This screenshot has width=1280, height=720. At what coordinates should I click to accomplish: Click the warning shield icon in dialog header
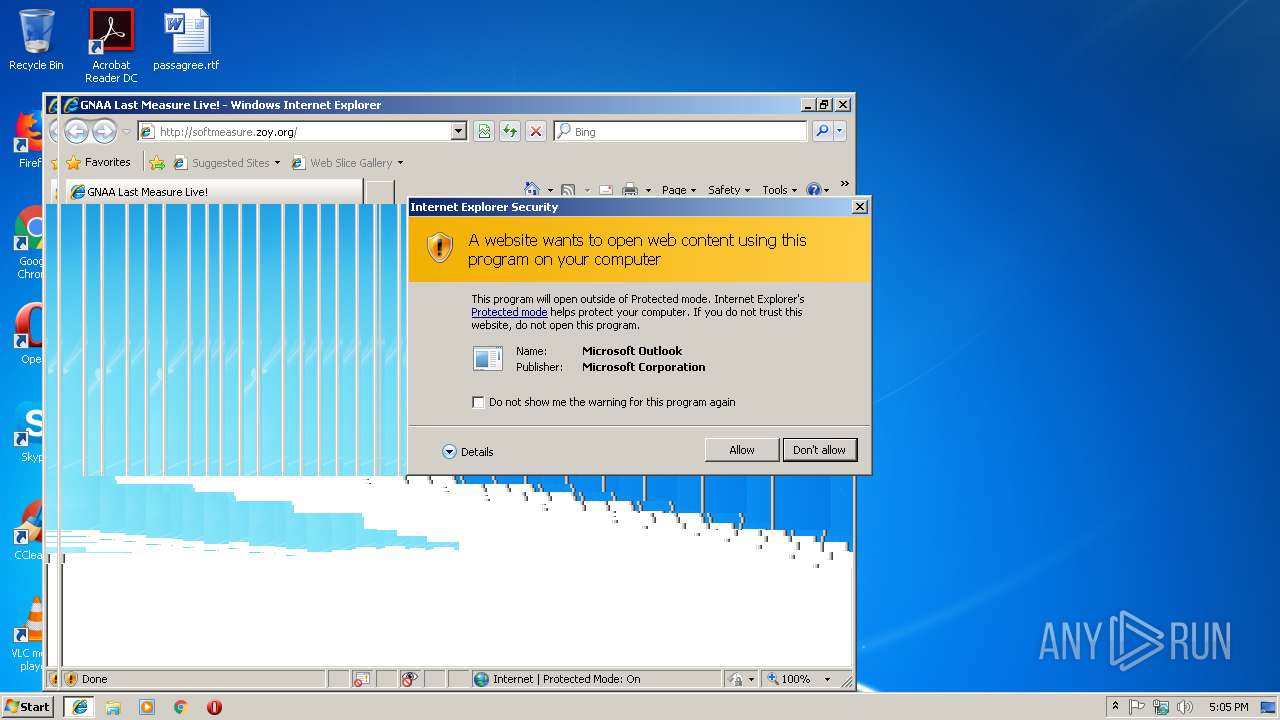[440, 248]
